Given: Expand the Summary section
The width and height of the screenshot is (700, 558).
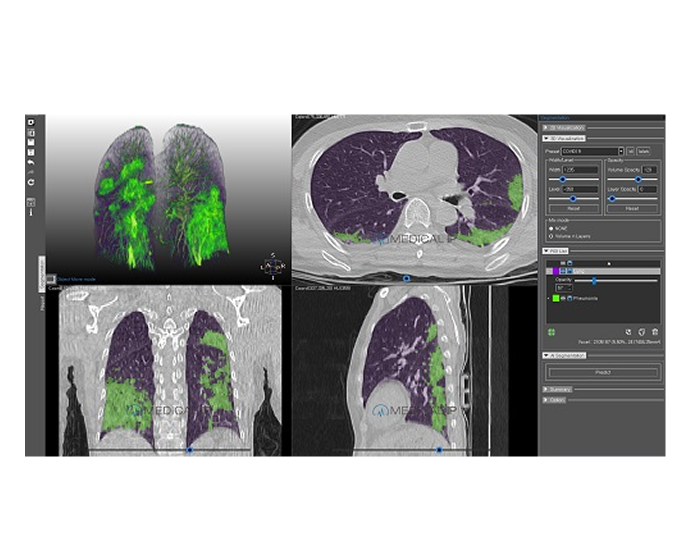Looking at the screenshot, I should (x=558, y=389).
